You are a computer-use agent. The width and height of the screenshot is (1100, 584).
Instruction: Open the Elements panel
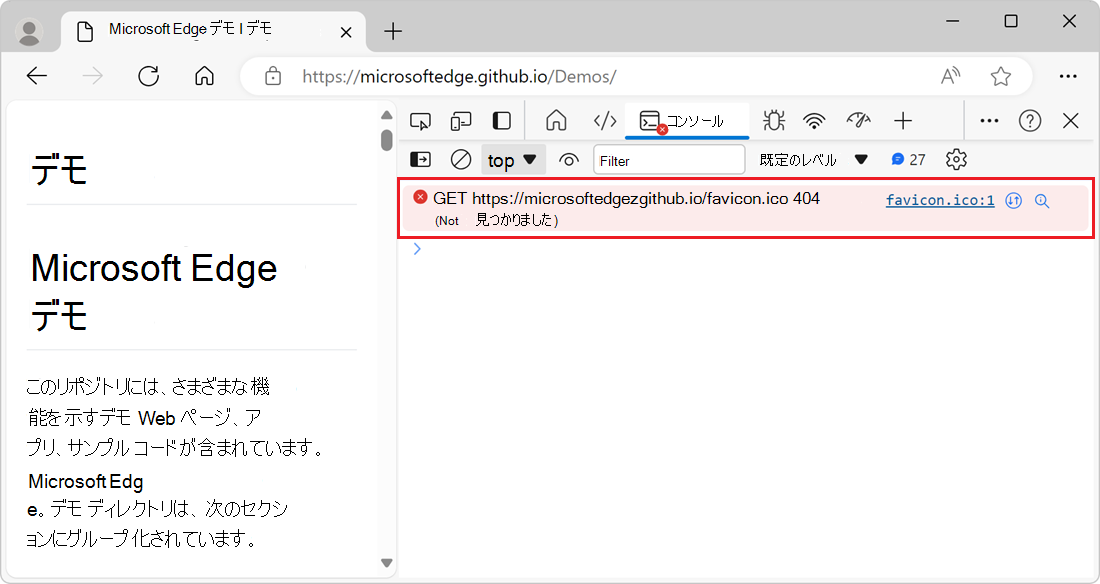(605, 120)
